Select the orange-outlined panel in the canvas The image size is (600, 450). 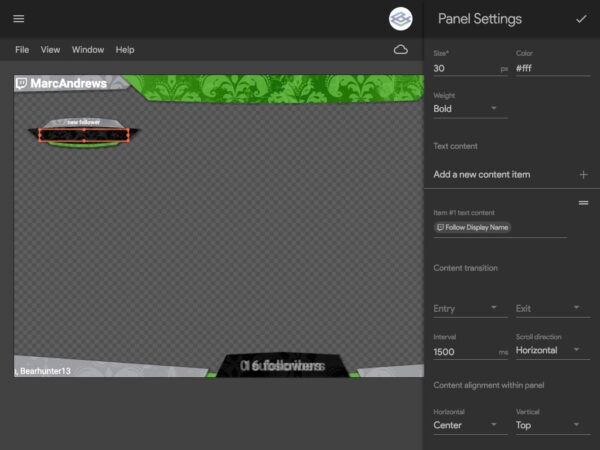point(84,135)
